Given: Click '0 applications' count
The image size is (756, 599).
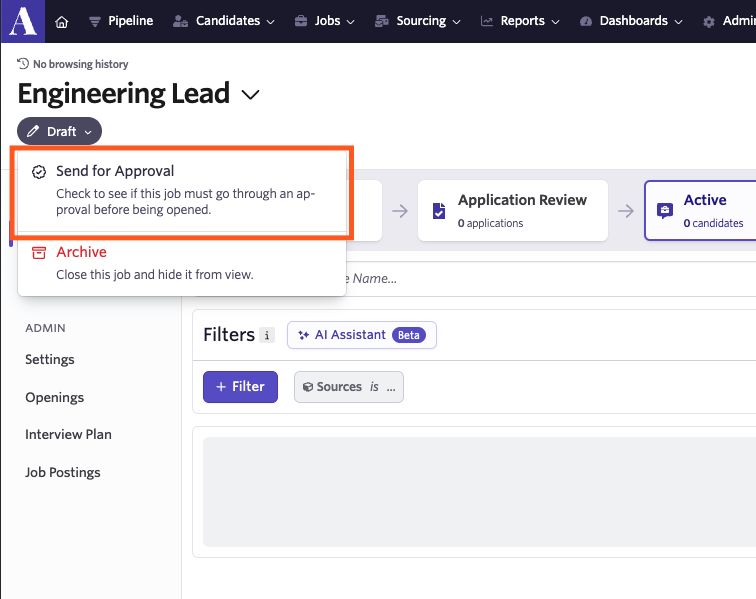Looking at the screenshot, I should pyautogui.click(x=490, y=223).
